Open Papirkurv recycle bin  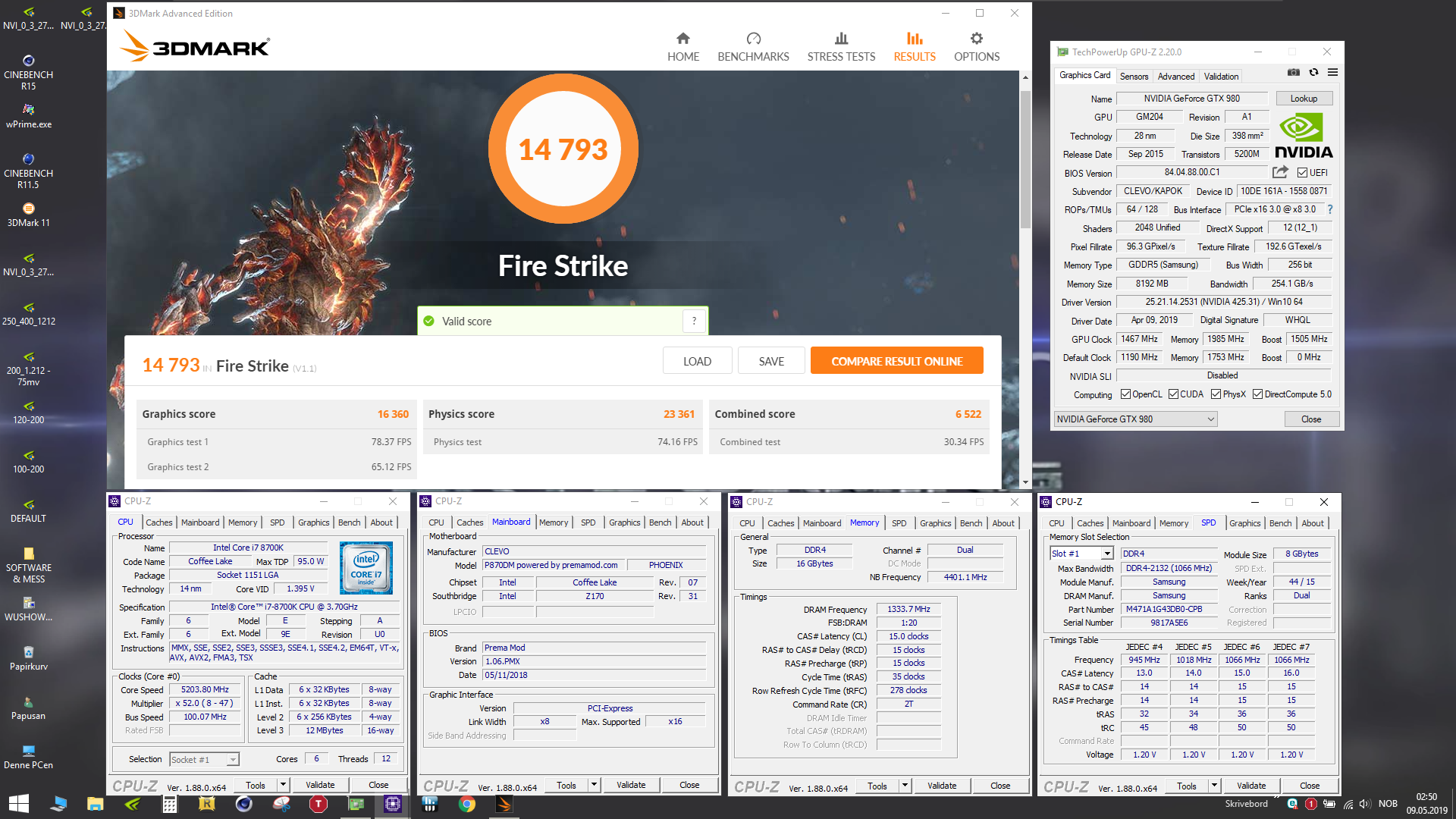[29, 659]
